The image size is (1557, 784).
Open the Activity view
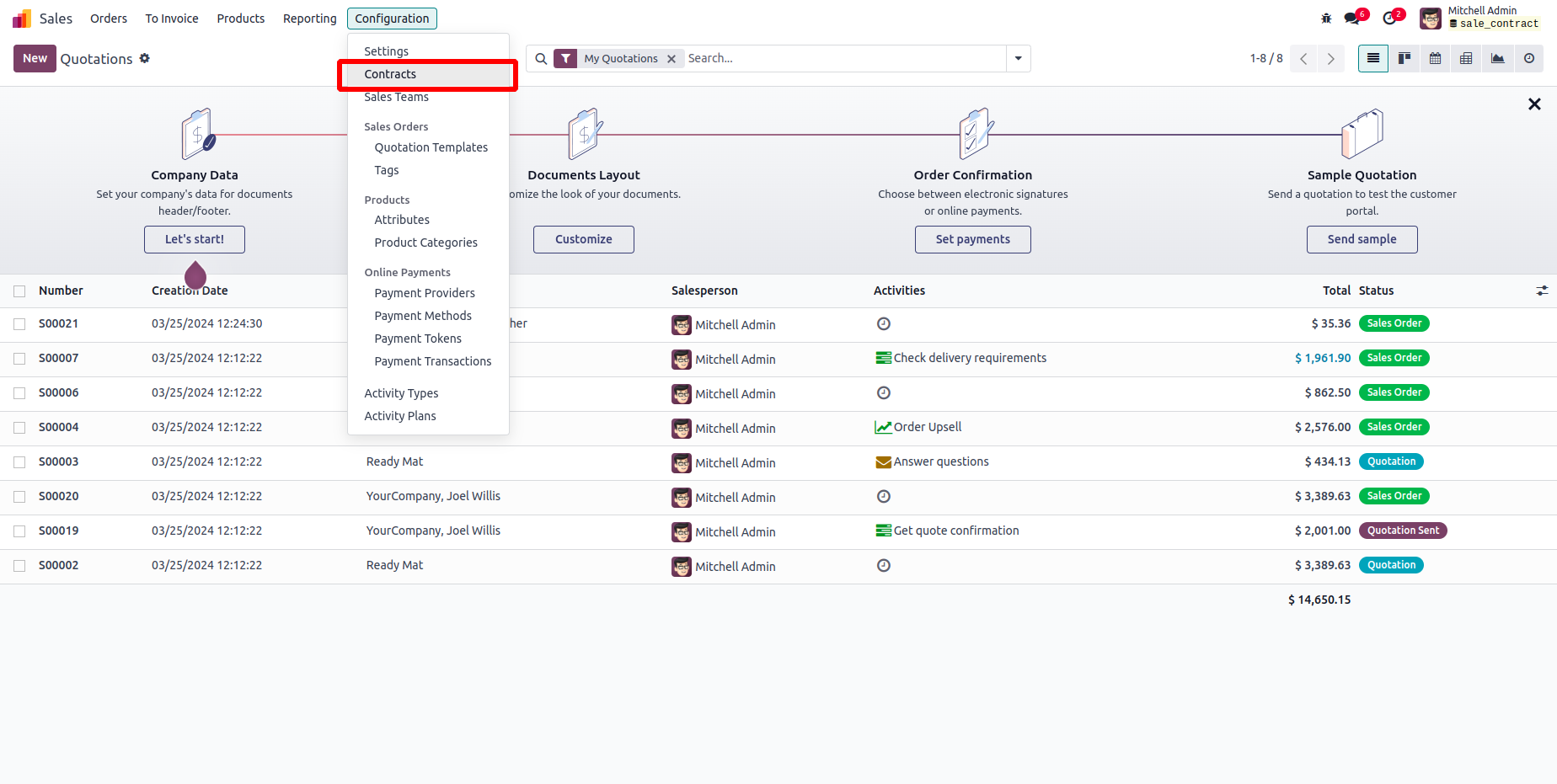click(1528, 58)
